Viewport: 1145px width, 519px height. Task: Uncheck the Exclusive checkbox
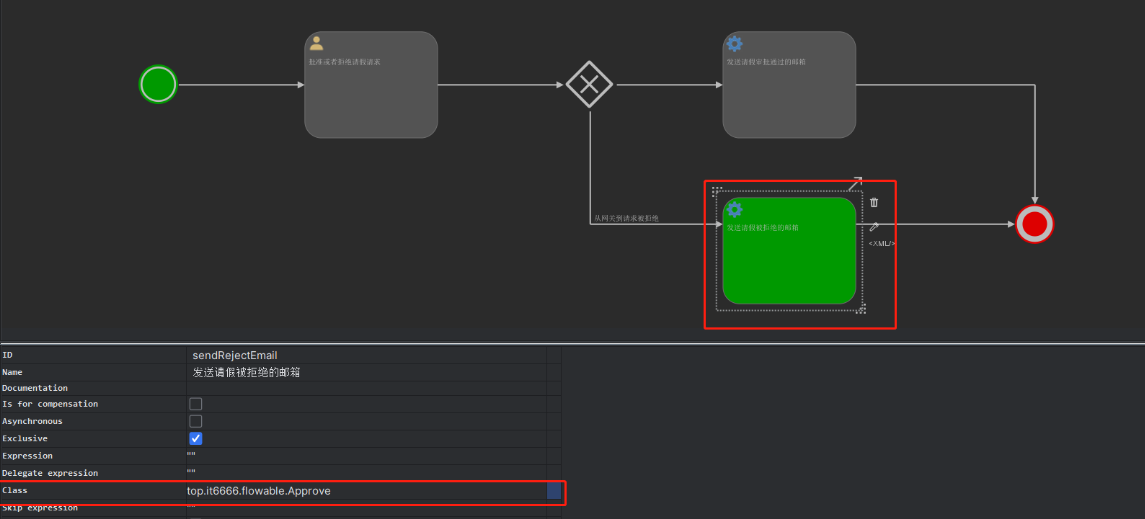[196, 438]
